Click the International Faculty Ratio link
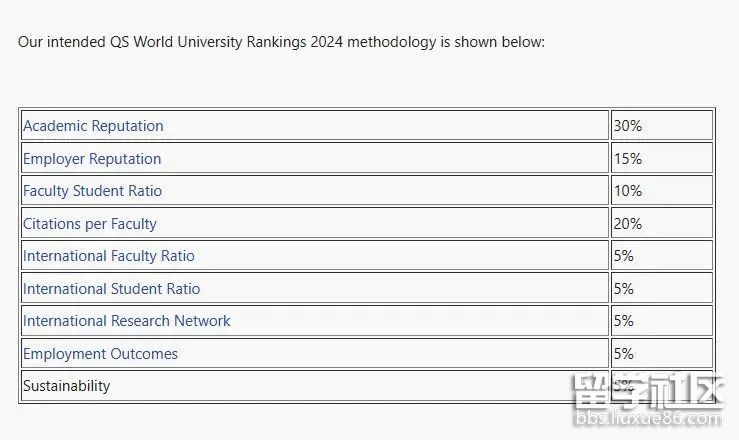The height and width of the screenshot is (440, 739). [x=109, y=256]
